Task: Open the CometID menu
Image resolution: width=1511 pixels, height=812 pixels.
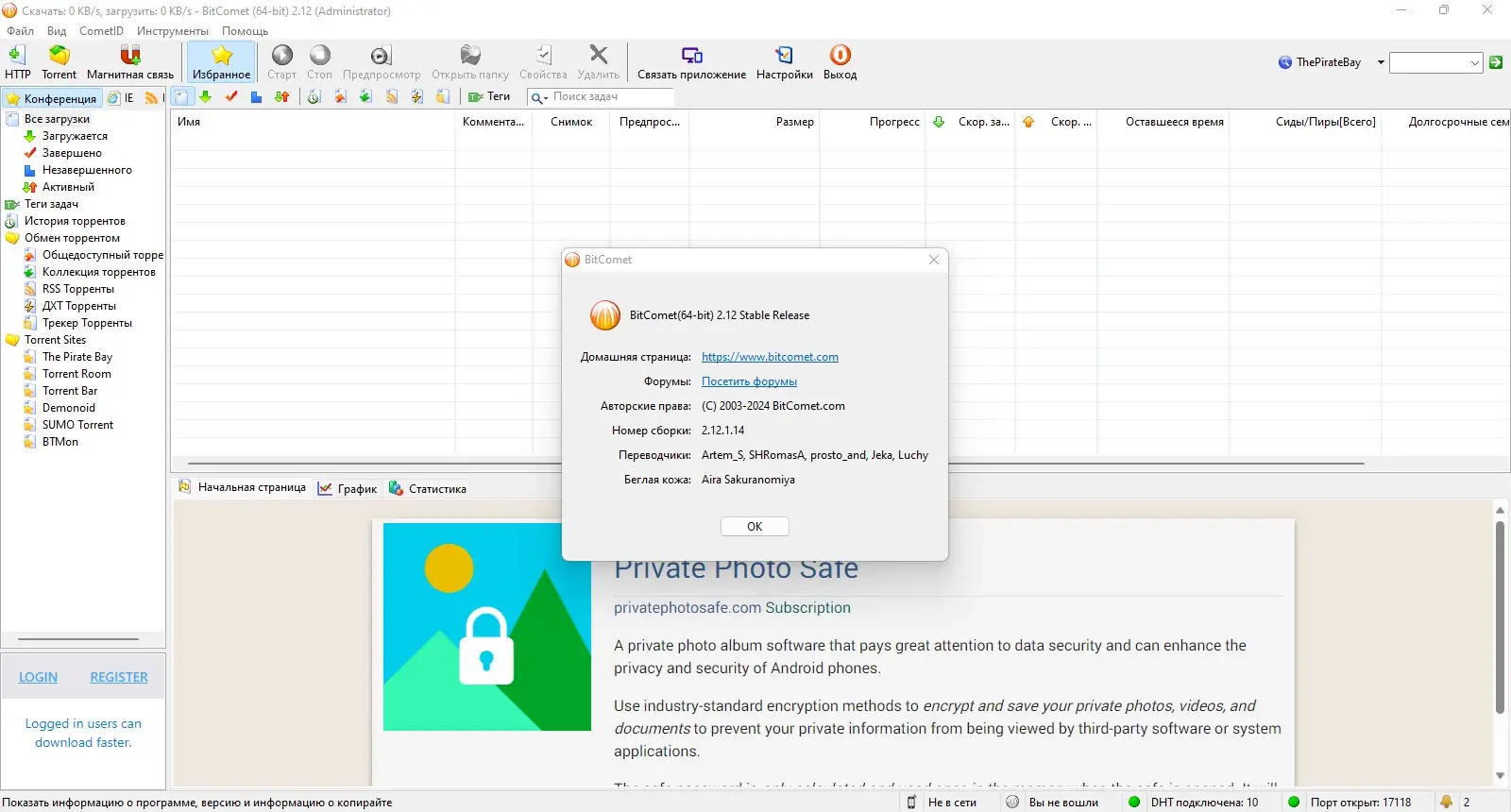Action: [101, 31]
